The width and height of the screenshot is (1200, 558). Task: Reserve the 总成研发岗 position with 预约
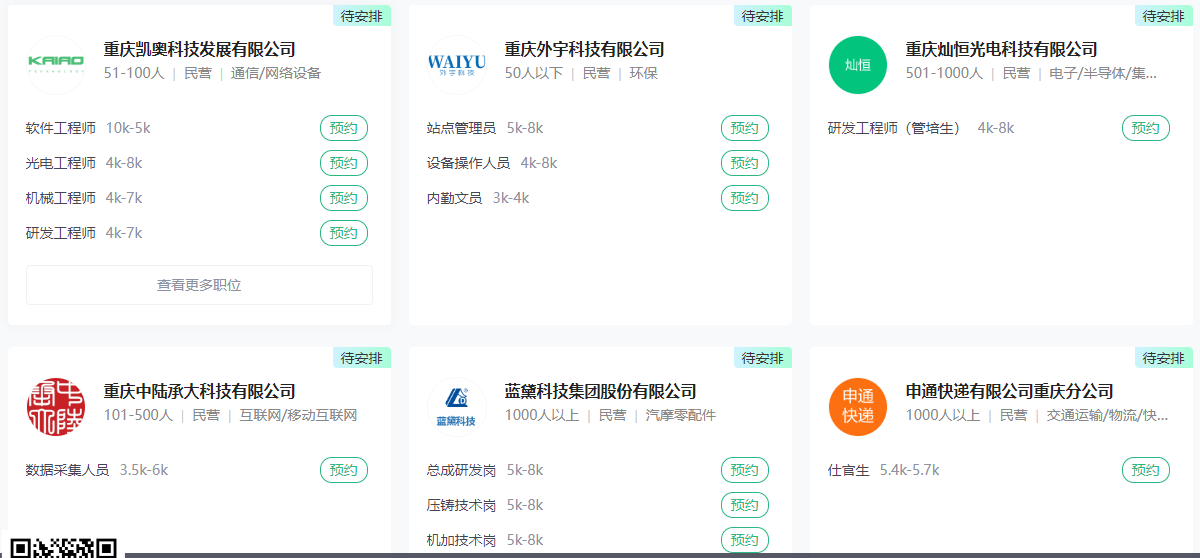pos(745,470)
